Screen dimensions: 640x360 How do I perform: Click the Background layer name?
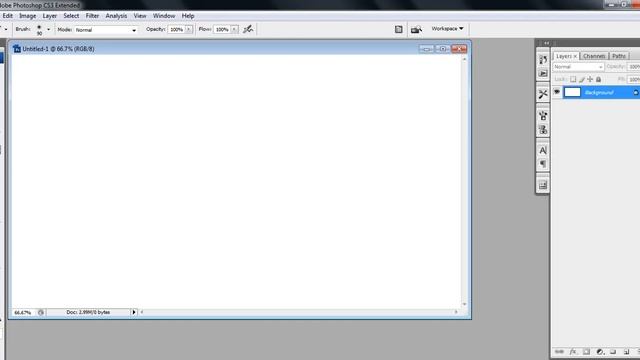(x=599, y=93)
